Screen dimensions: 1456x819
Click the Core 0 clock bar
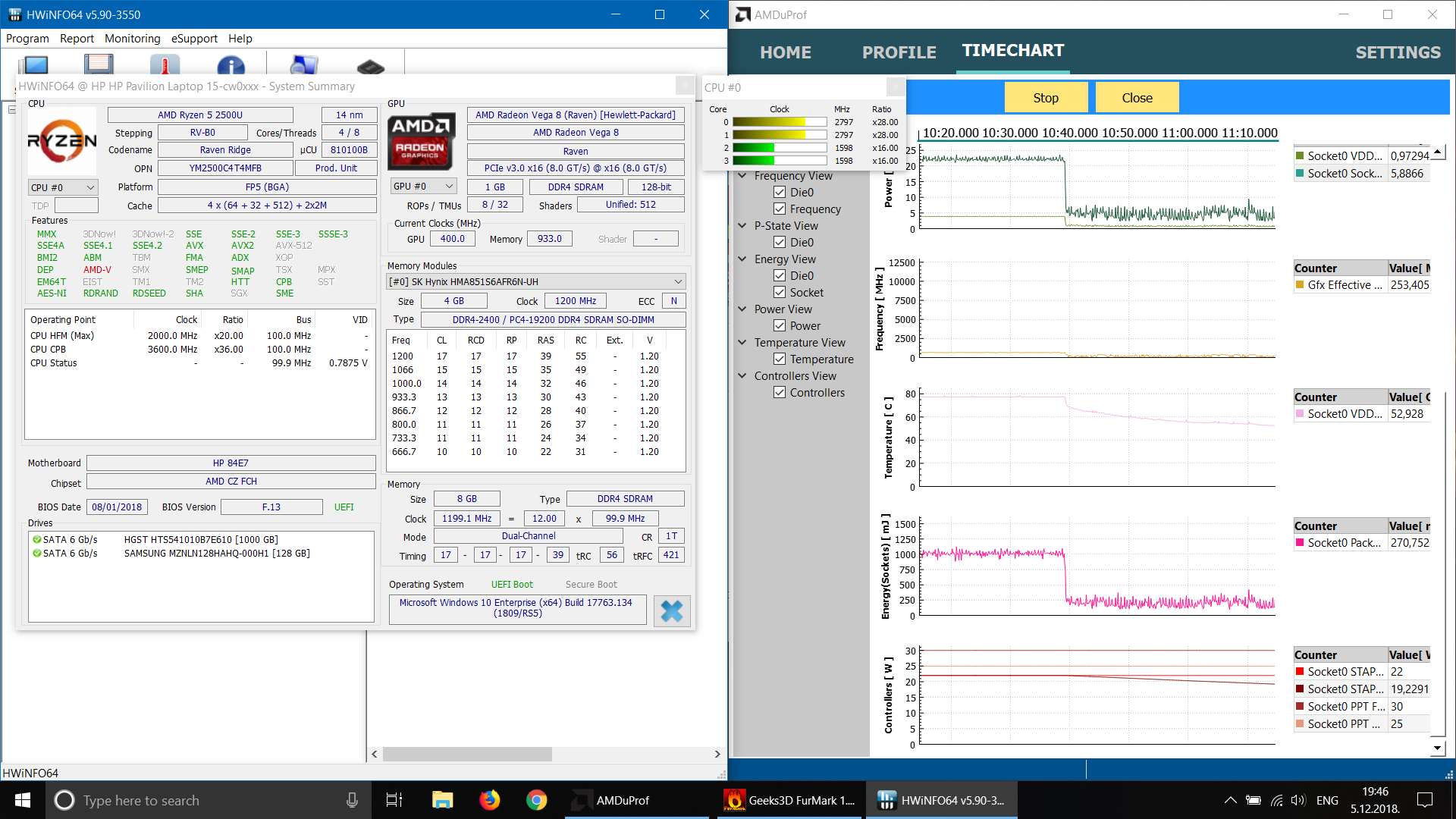coord(780,122)
